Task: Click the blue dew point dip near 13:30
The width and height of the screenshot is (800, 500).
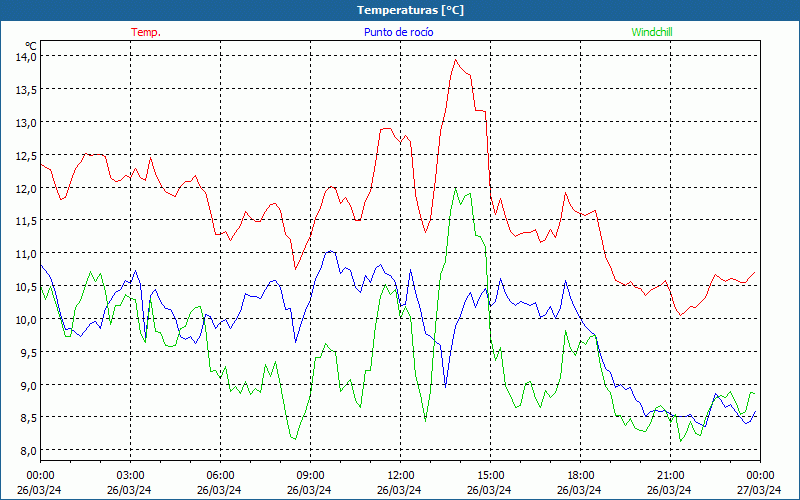Action: pyautogui.click(x=445, y=387)
